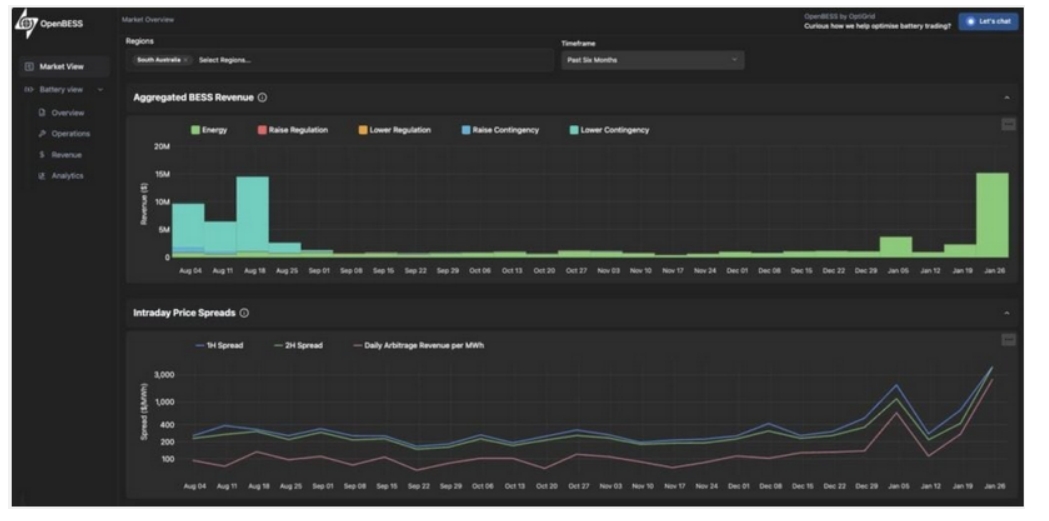The width and height of the screenshot is (1049, 521).
Task: Click the OpenBESS logo icon
Action: click(x=27, y=23)
